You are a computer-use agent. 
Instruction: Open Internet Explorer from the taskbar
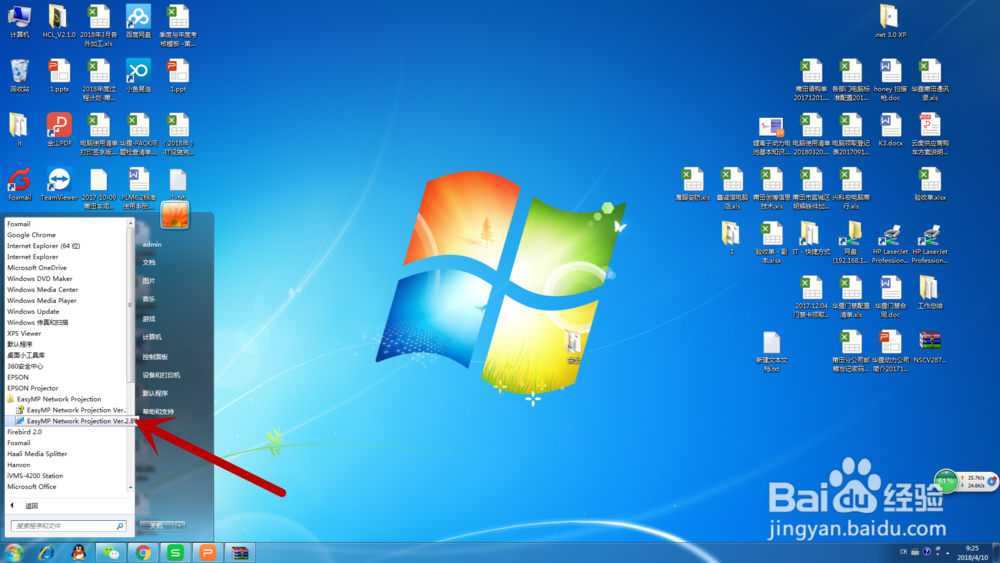click(x=46, y=553)
